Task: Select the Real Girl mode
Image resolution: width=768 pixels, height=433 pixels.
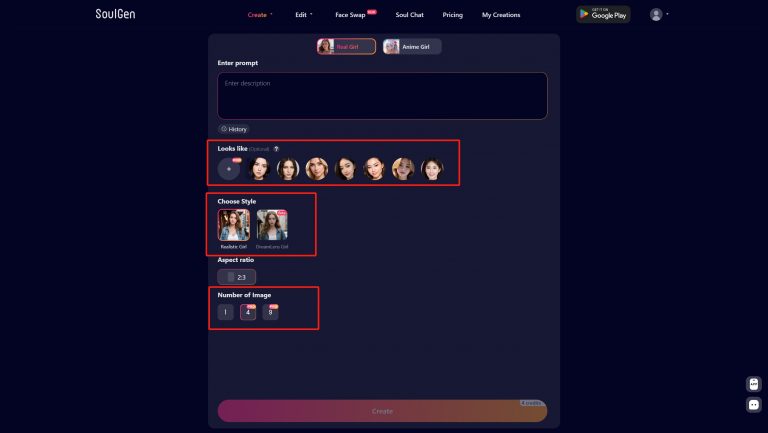Action: (346, 47)
